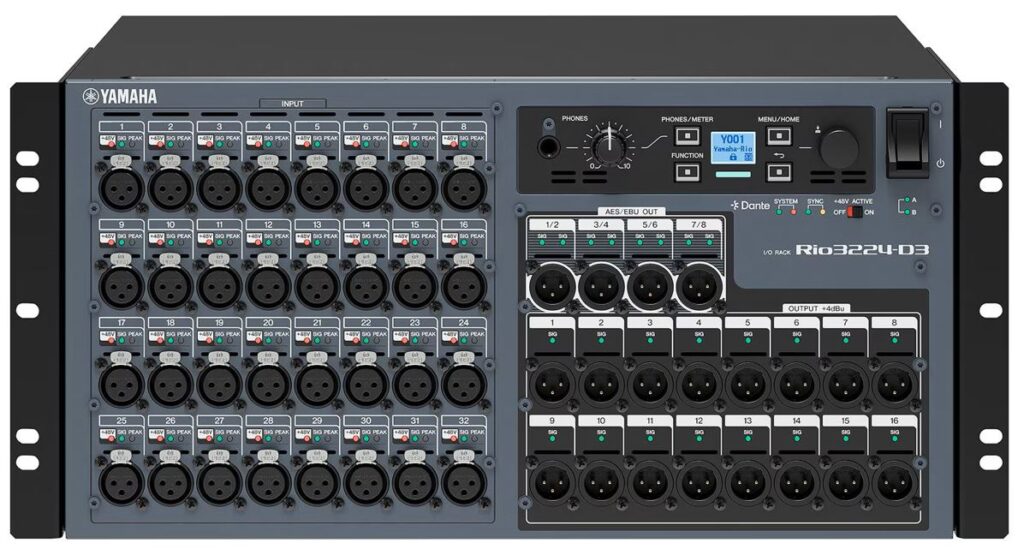The height and width of the screenshot is (549, 1024).
Task: Click input 27 channel number label
Action: pyautogui.click(x=219, y=421)
